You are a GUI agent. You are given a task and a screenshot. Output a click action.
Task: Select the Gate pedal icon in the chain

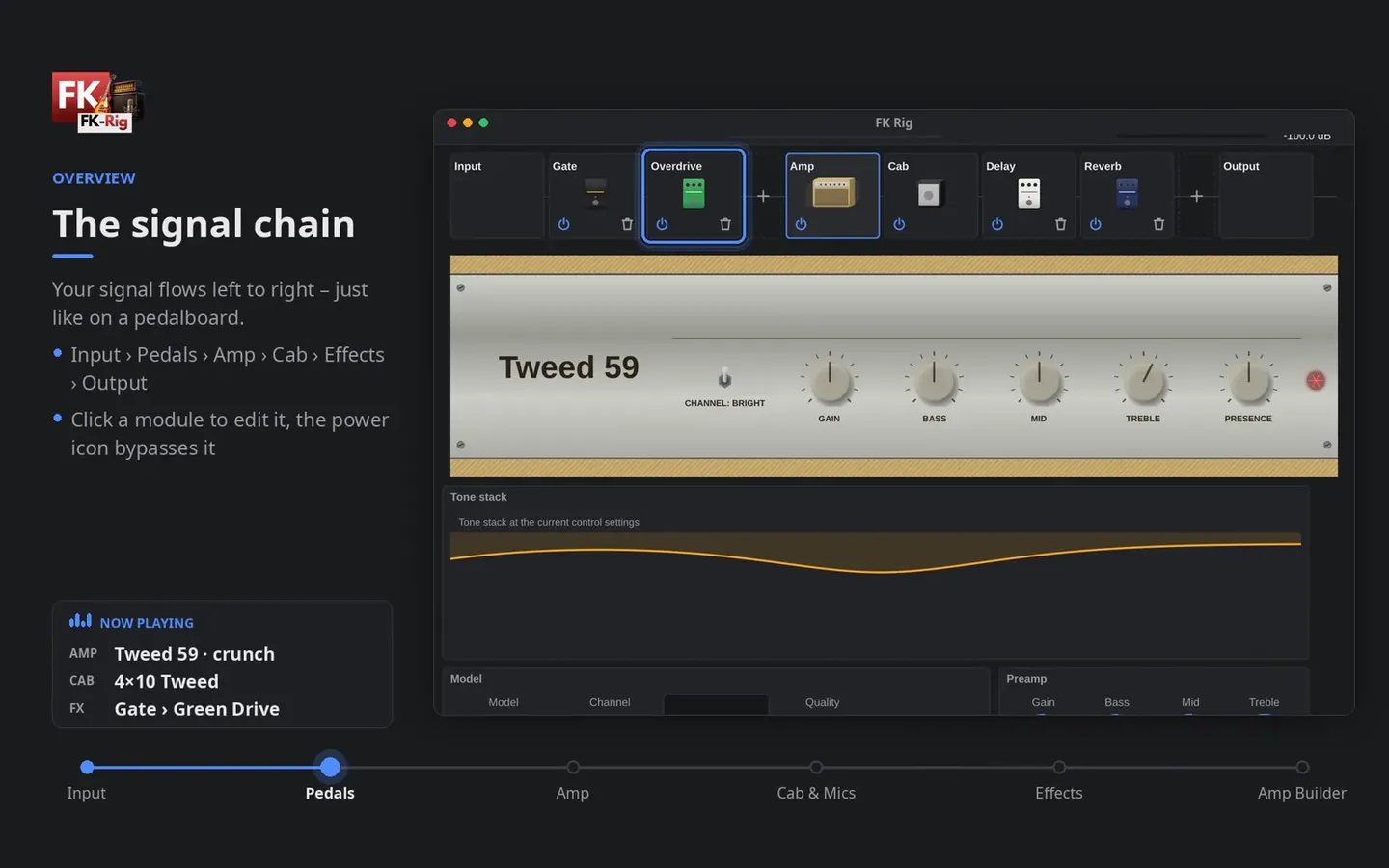click(x=595, y=193)
